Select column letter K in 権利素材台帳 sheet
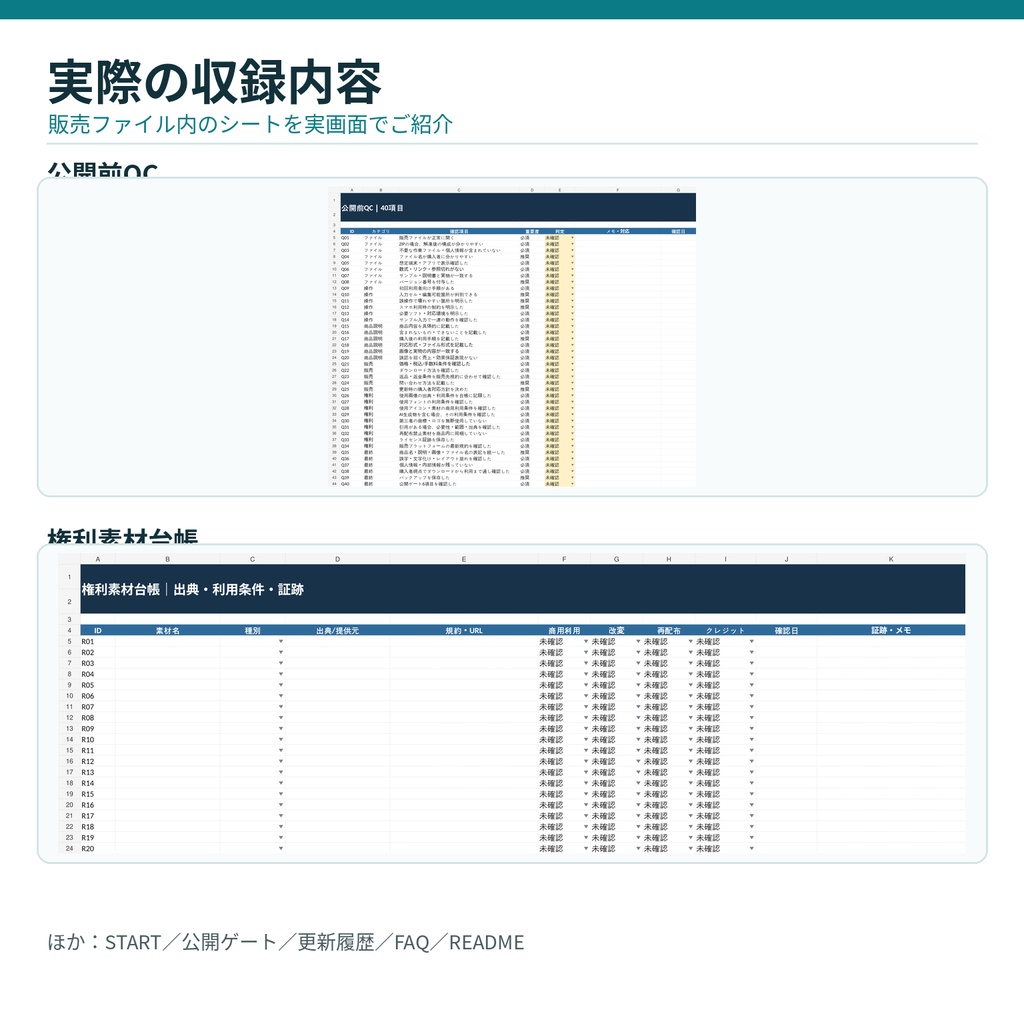The image size is (1024, 1024). click(x=891, y=559)
